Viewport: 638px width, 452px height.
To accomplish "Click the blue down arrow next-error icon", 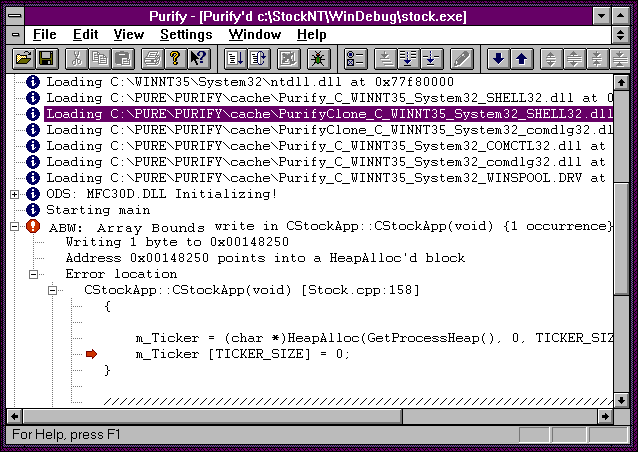I will [x=498, y=59].
